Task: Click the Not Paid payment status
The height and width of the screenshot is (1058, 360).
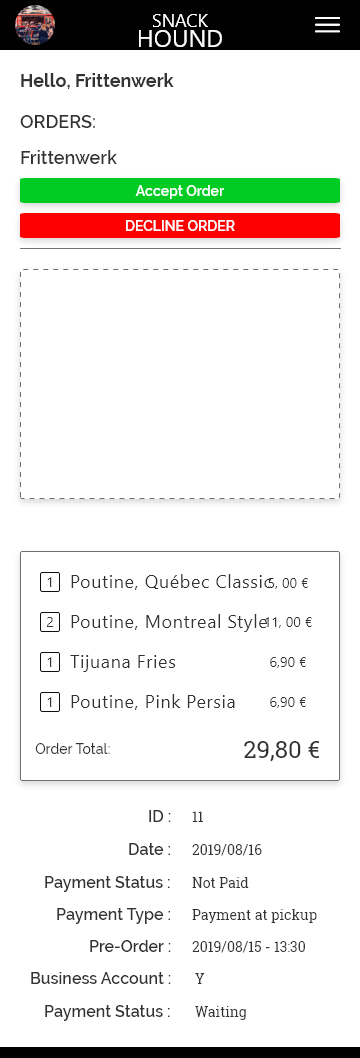Action: 220,883
